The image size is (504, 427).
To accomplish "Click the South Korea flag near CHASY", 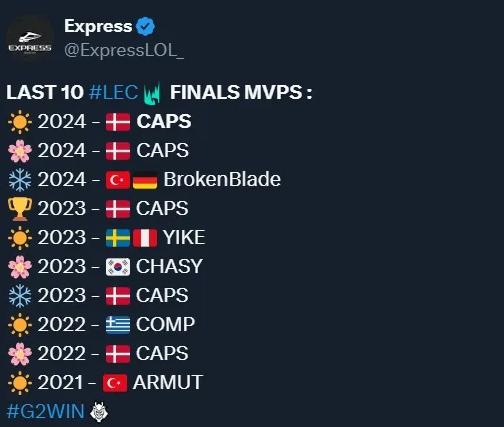I will tap(118, 267).
